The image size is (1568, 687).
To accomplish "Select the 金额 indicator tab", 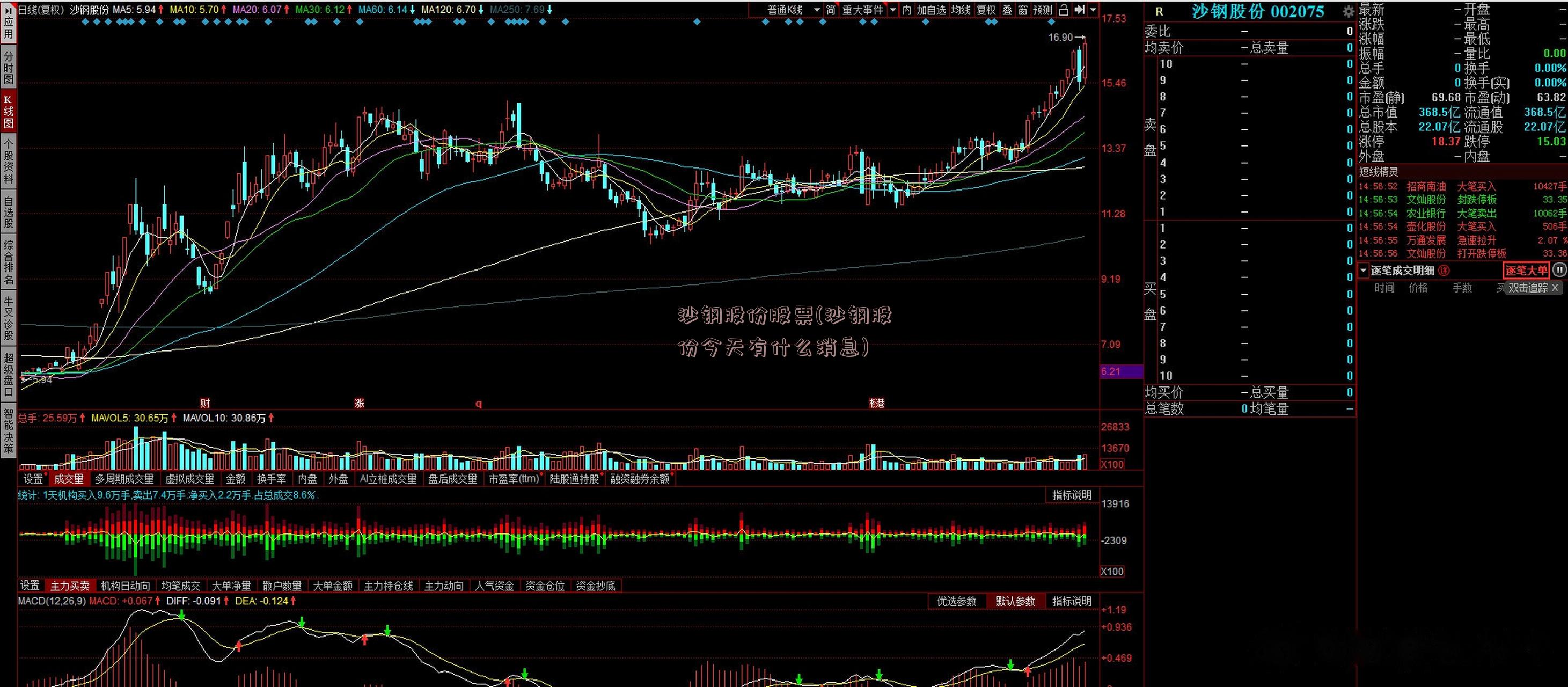I will [236, 479].
